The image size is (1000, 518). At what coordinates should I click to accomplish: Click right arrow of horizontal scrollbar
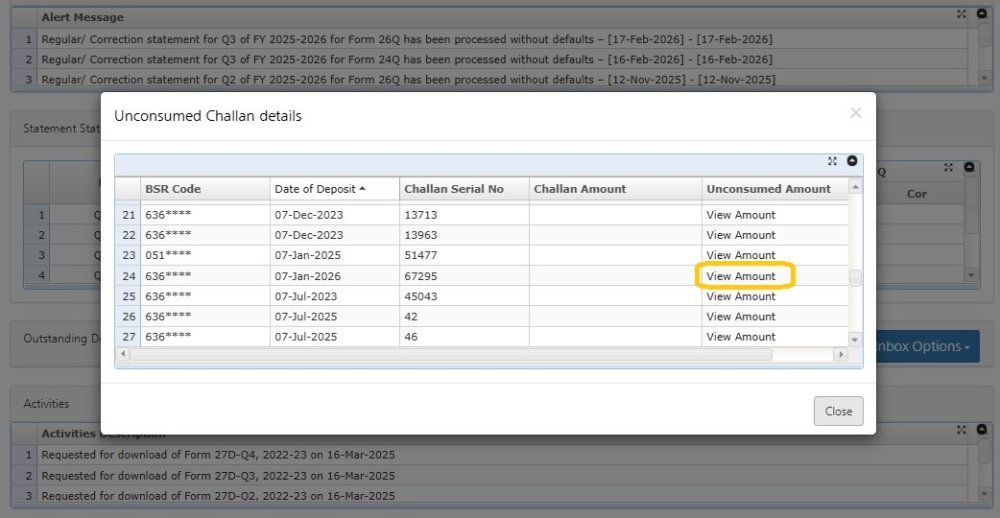coord(840,355)
